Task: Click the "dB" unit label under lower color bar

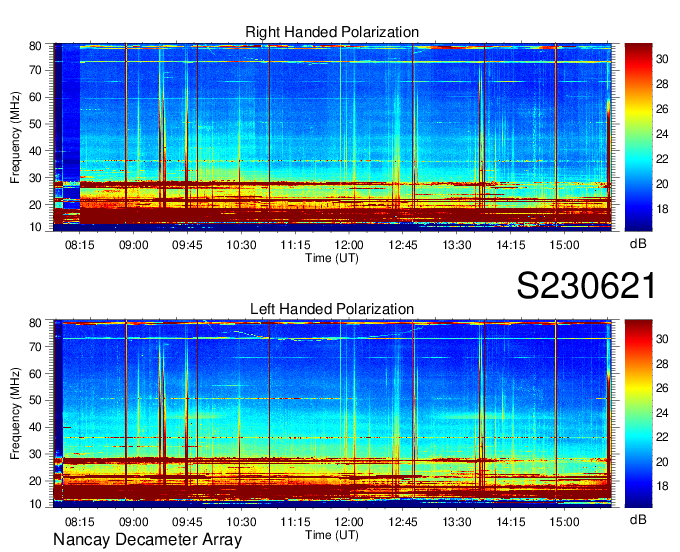Action: tap(638, 519)
